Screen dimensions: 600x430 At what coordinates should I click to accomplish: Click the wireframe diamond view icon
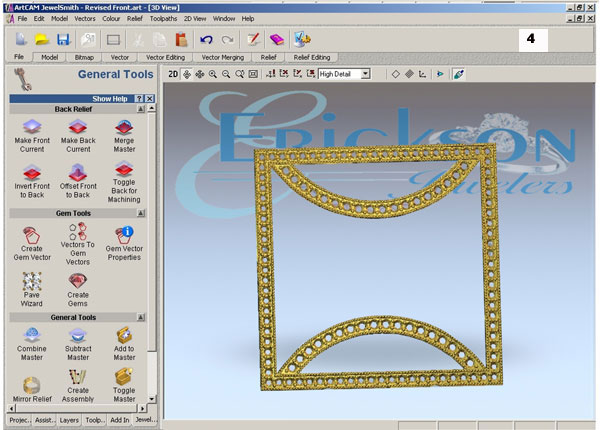pyautogui.click(x=396, y=74)
